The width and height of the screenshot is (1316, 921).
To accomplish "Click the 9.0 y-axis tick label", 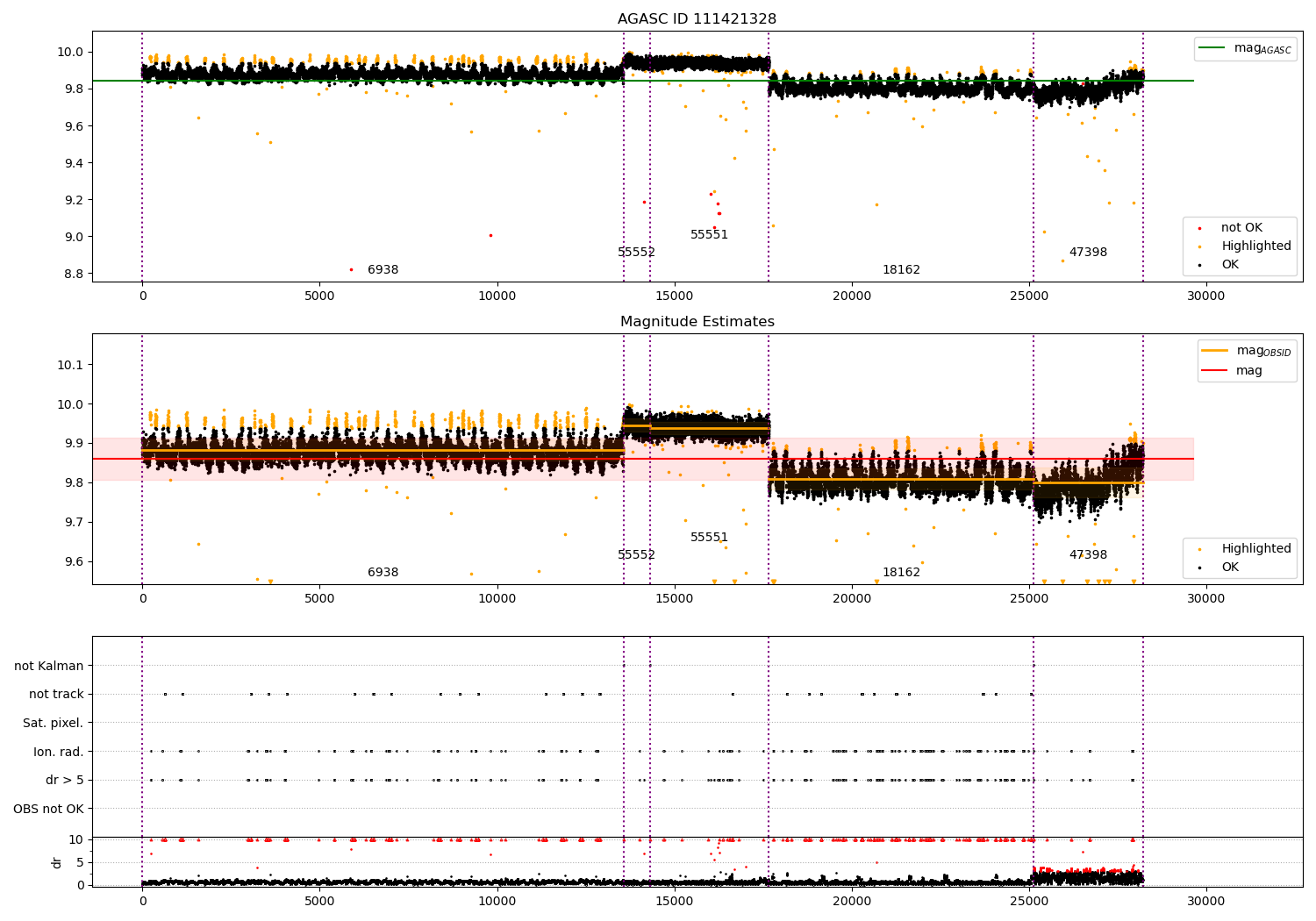I will [74, 237].
